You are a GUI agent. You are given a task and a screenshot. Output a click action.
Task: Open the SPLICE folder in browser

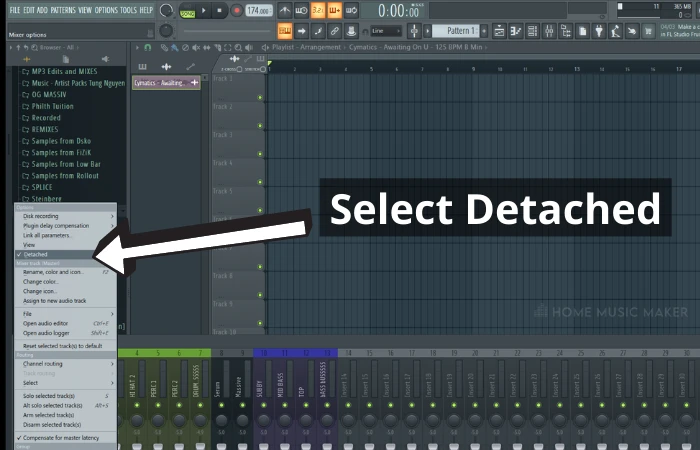(38, 188)
